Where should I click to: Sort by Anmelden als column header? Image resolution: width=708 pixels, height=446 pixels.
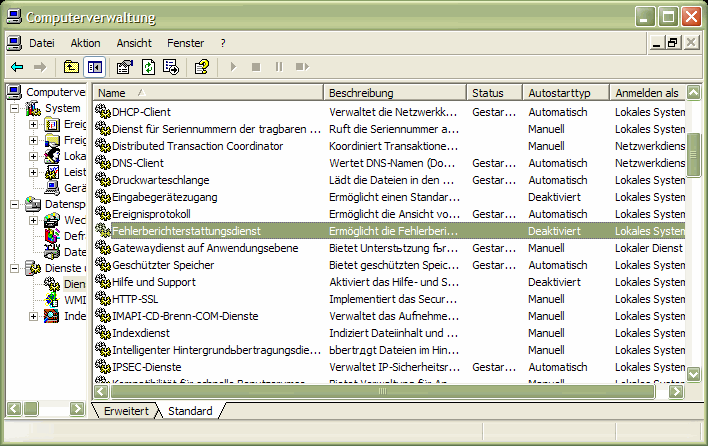coord(647,93)
